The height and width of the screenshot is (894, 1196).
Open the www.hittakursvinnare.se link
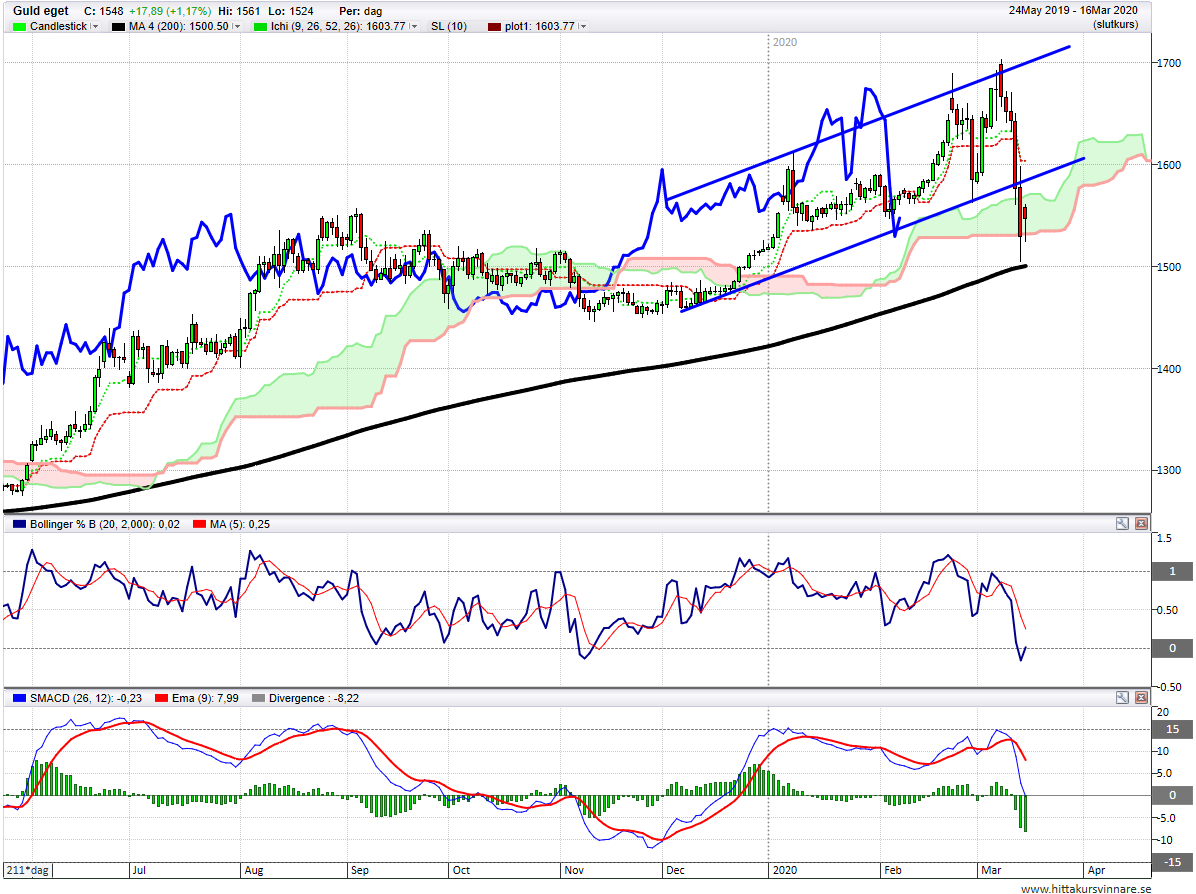[x=1085, y=888]
